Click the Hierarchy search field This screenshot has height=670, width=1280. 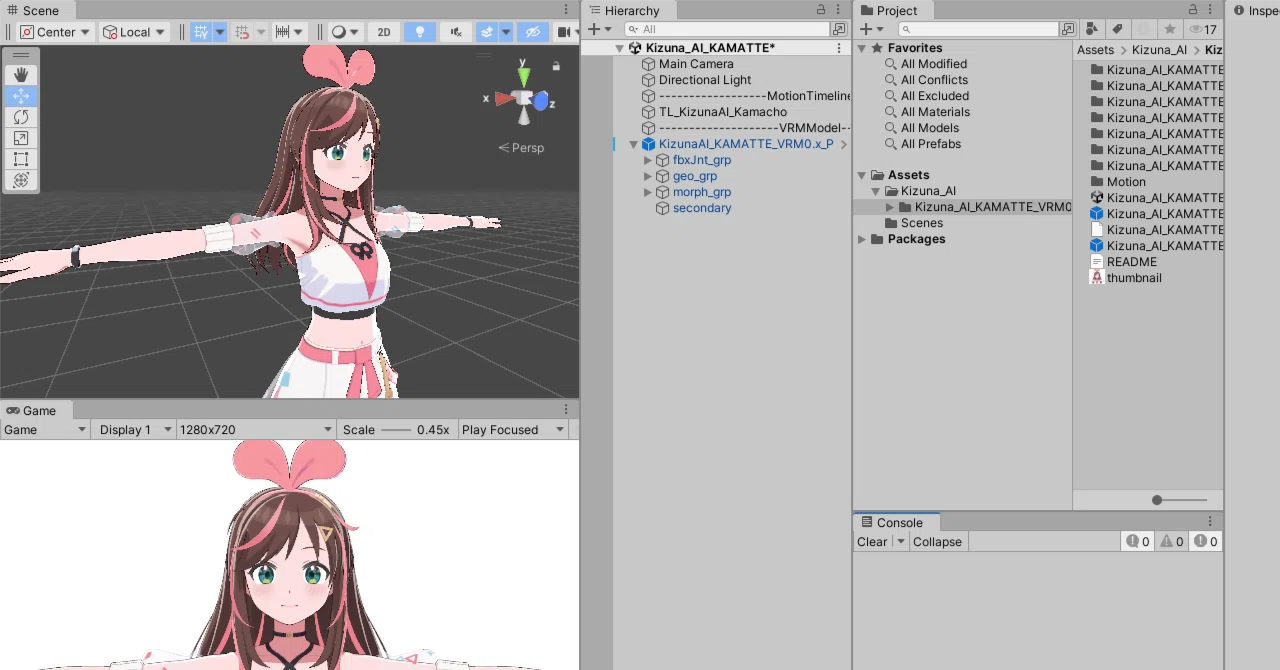pyautogui.click(x=729, y=30)
